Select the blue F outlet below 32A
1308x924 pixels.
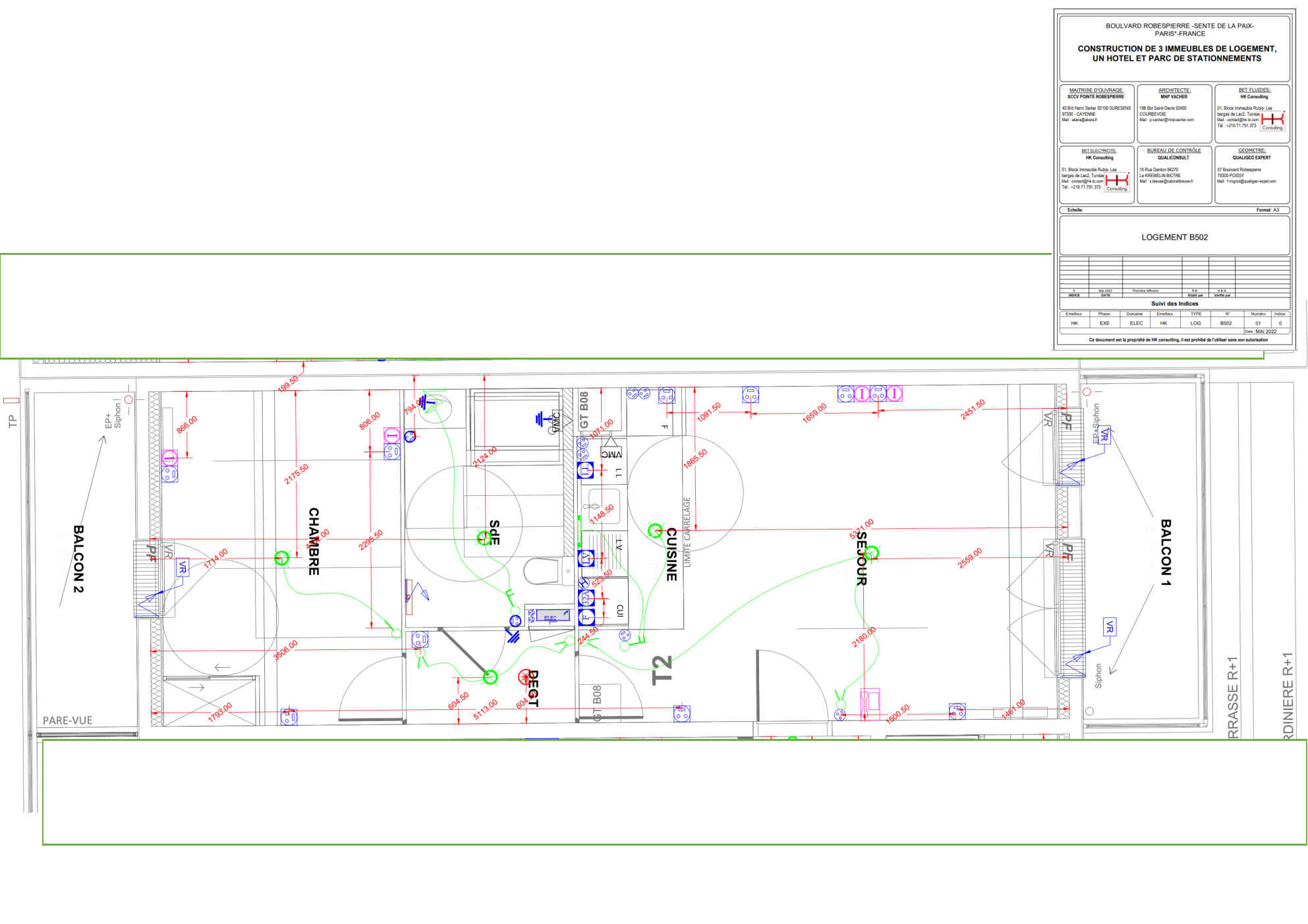(x=586, y=617)
